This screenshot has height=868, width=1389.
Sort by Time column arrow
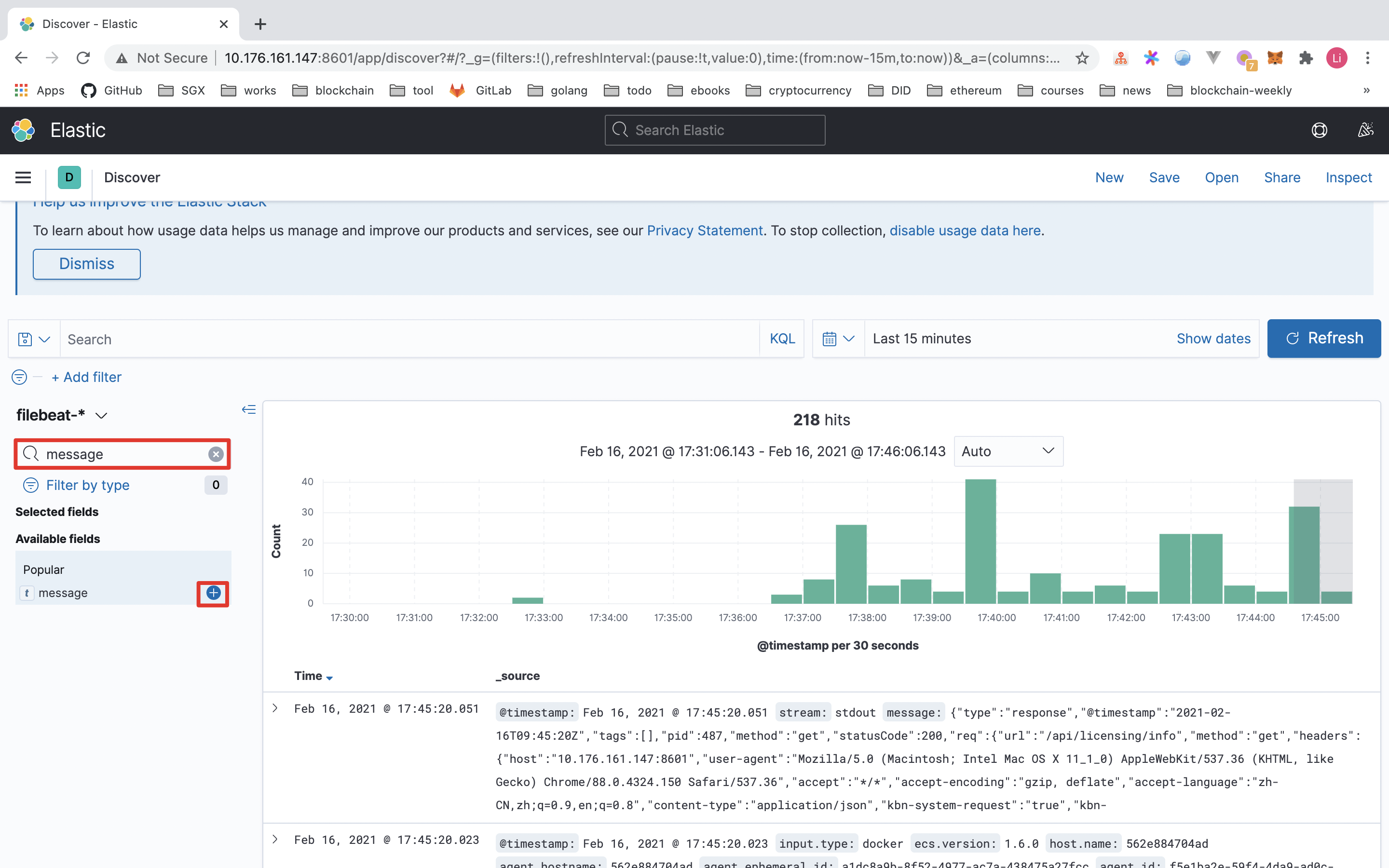(x=329, y=678)
